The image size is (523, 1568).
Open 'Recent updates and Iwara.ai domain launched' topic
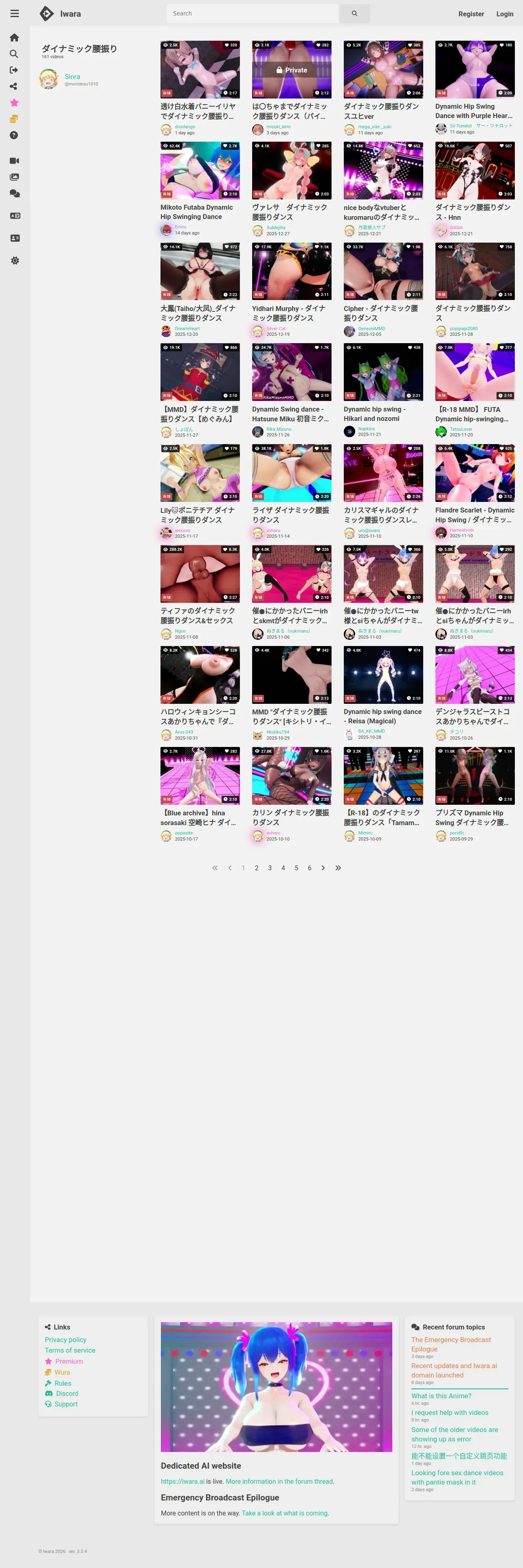(454, 1370)
